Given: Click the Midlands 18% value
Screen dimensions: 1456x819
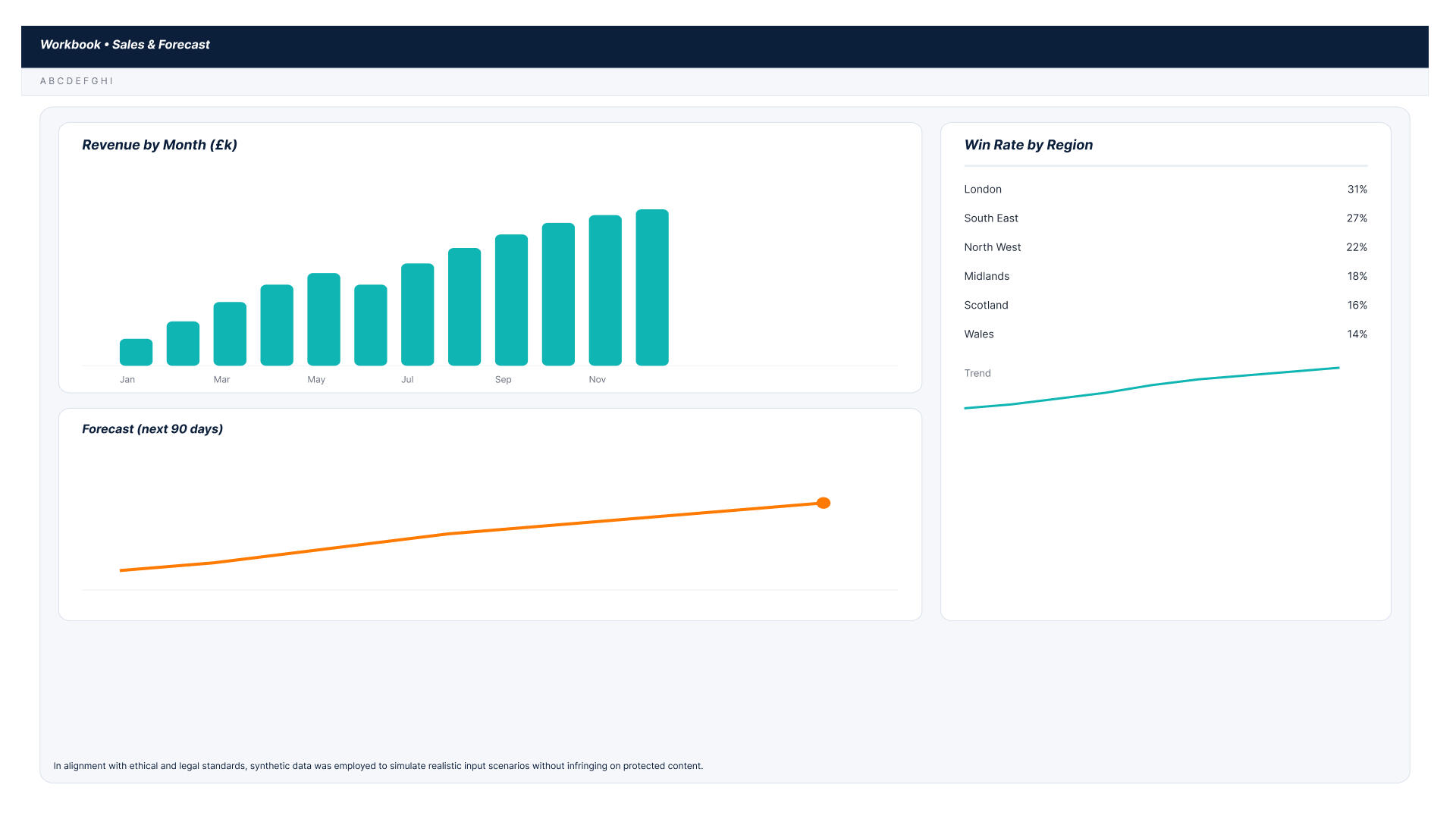Looking at the screenshot, I should 1357,276.
